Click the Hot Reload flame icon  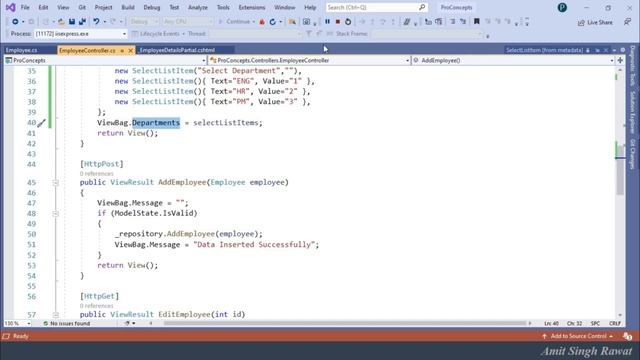tap(262, 22)
